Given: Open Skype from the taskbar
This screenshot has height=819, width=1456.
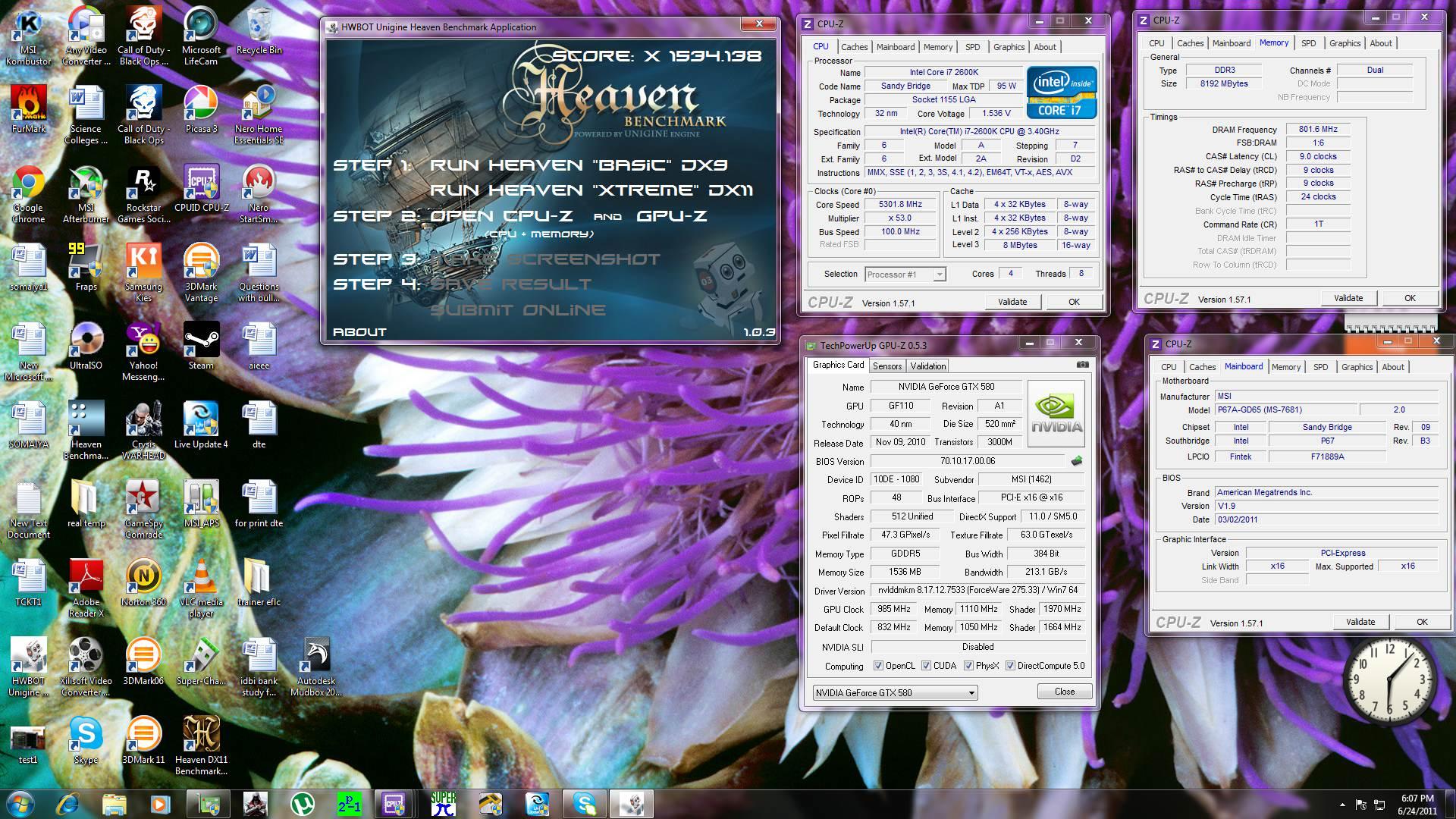Looking at the screenshot, I should click(585, 804).
